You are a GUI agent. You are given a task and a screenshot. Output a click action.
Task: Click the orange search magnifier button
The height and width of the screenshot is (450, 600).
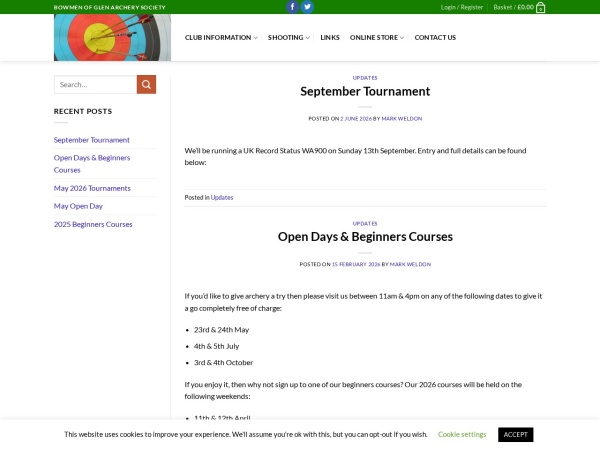[146, 85]
